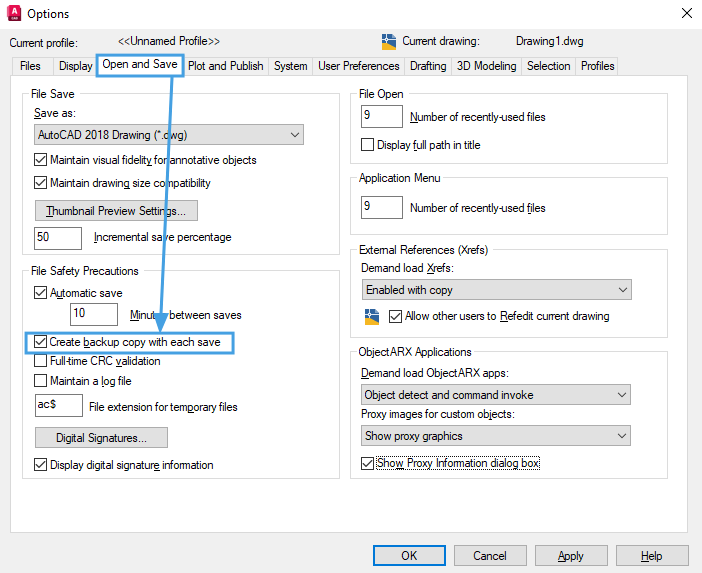Viewport: 702px width, 573px height.
Task: Switch to the Display tab
Action: (75, 66)
